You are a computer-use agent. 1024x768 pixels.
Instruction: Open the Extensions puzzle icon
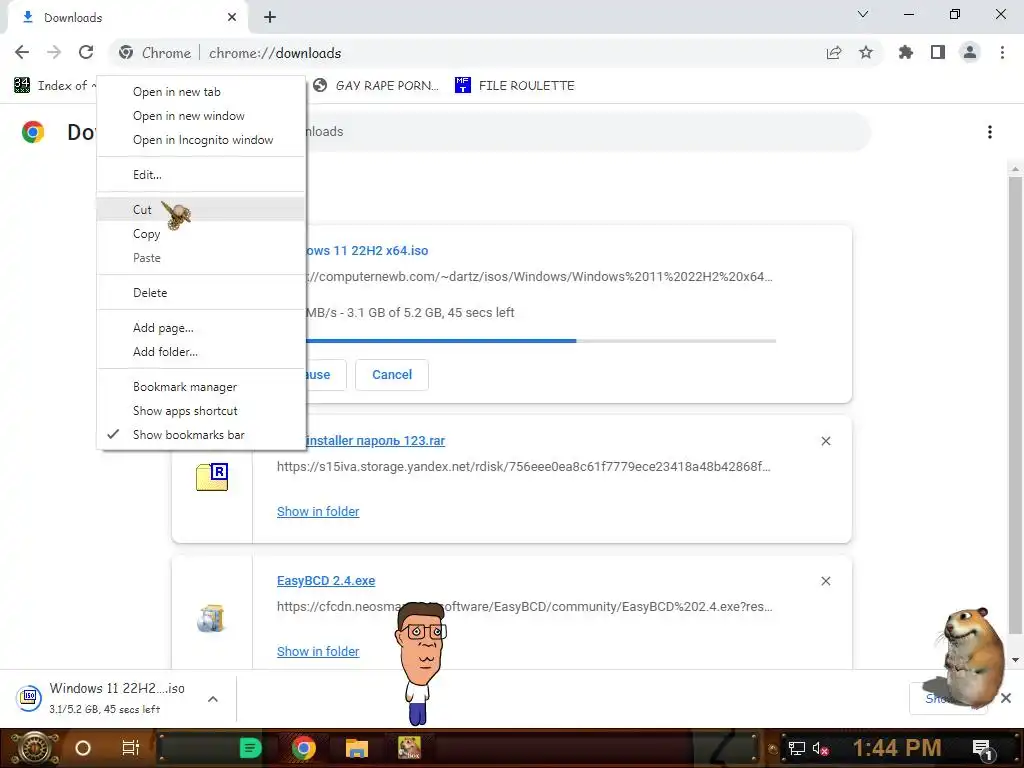tap(906, 53)
